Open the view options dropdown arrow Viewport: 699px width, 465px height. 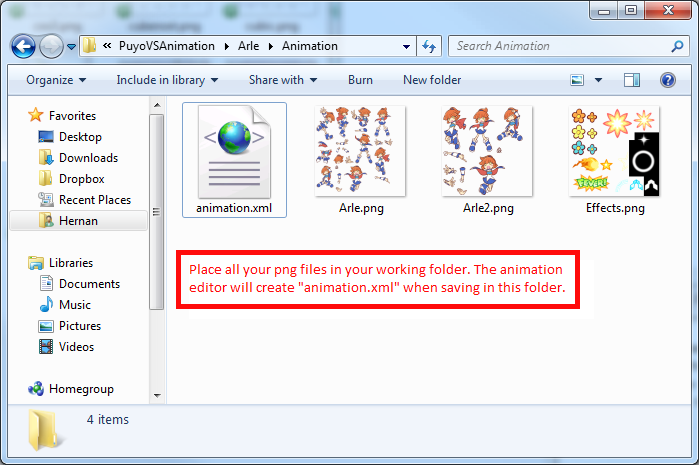pos(598,80)
